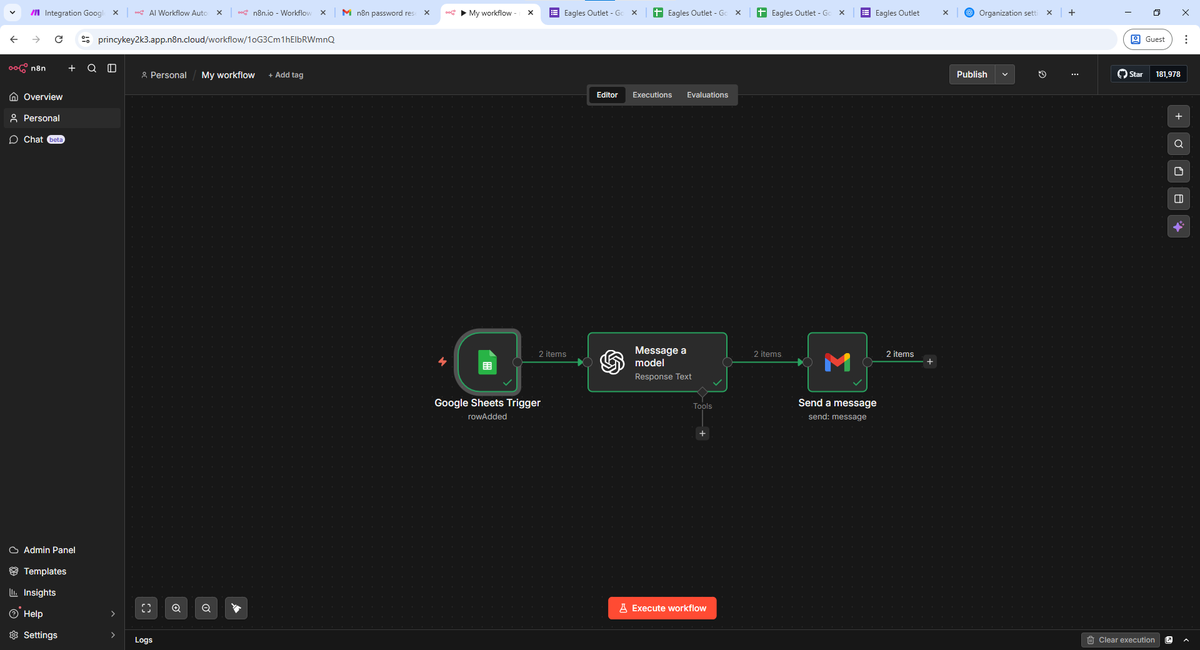The image size is (1200, 650).
Task: Click plus connector after Send a message
Action: coord(930,362)
